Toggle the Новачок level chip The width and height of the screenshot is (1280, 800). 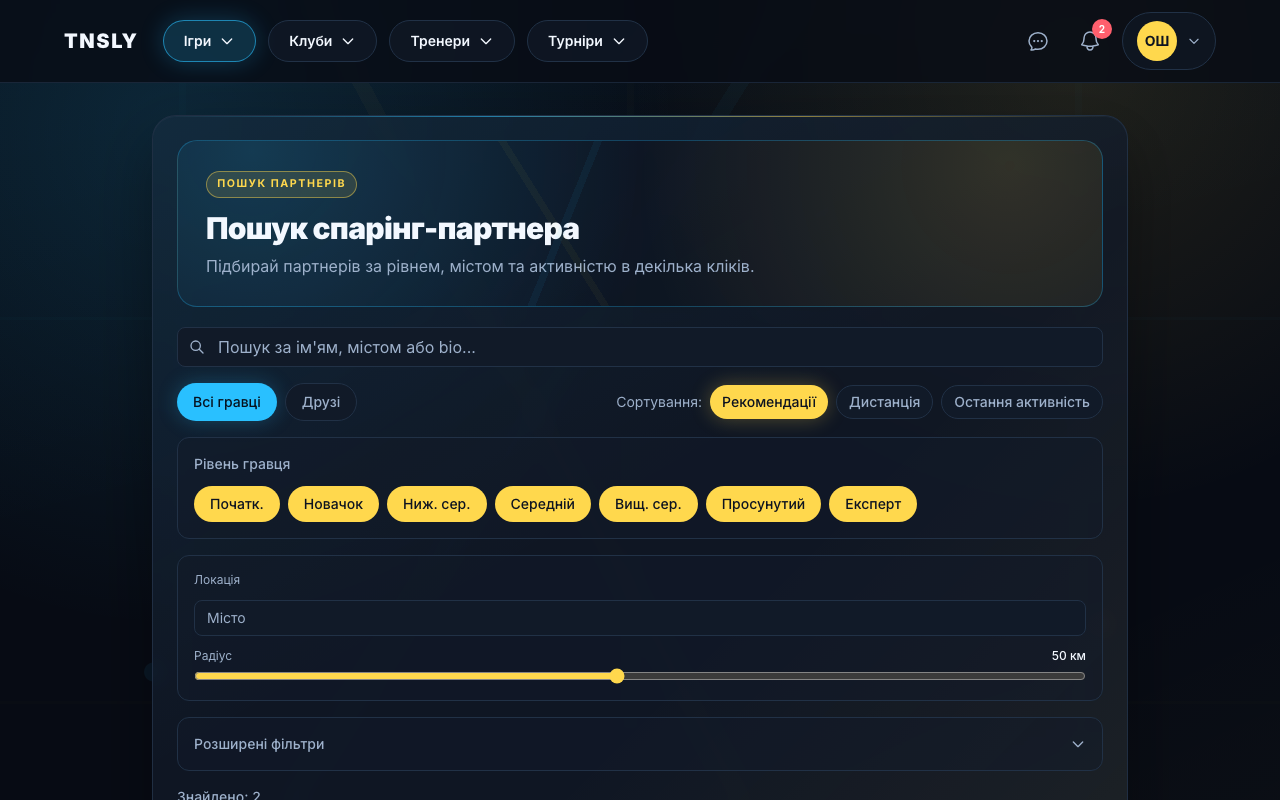pyautogui.click(x=333, y=504)
